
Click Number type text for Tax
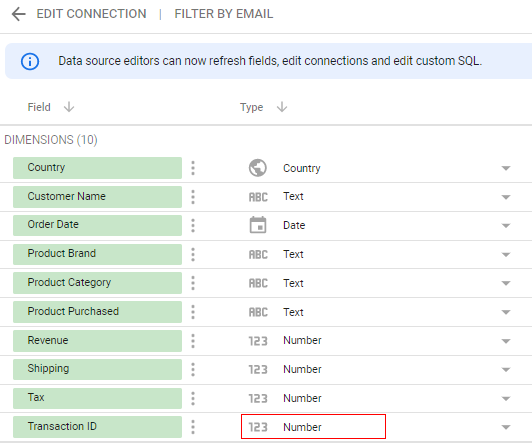point(302,398)
